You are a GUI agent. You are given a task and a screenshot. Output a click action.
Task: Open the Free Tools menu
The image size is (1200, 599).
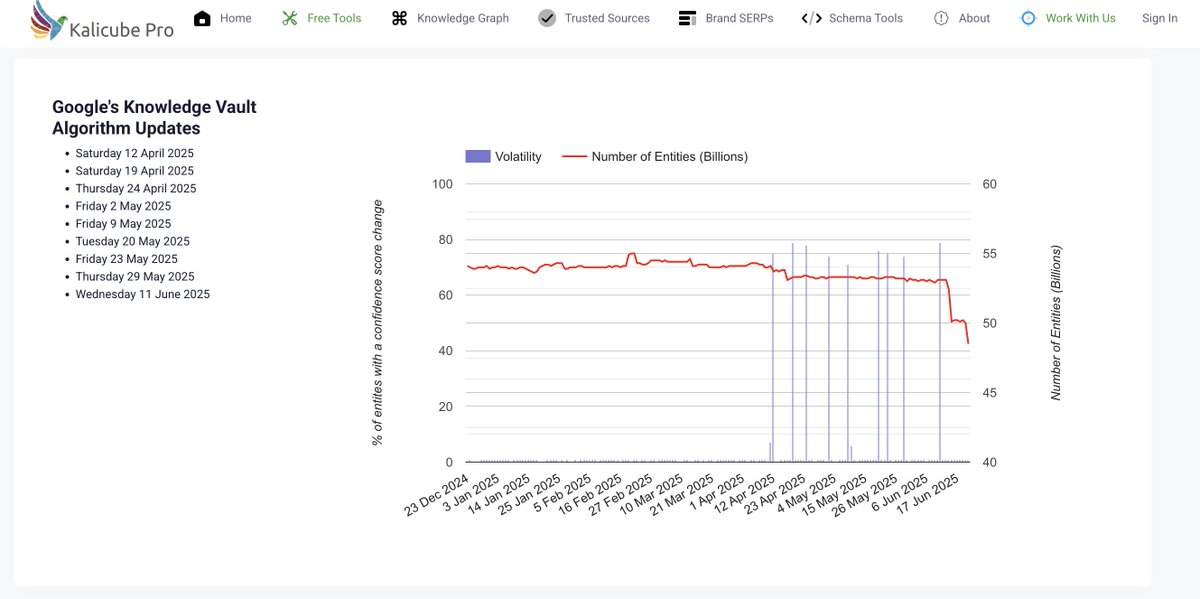(x=334, y=18)
